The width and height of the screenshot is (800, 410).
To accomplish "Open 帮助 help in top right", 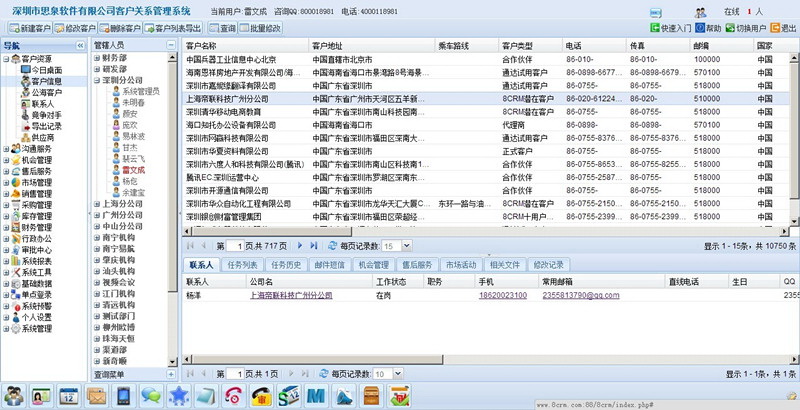I will click(708, 28).
